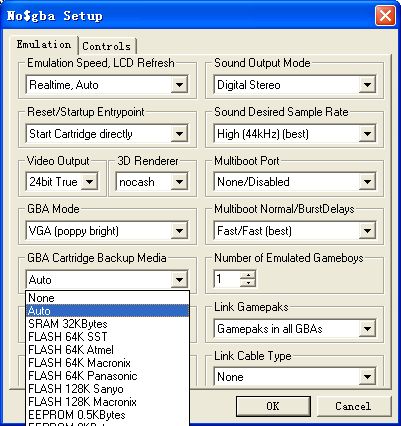Select FLASH 128K Macronix option

click(107, 402)
